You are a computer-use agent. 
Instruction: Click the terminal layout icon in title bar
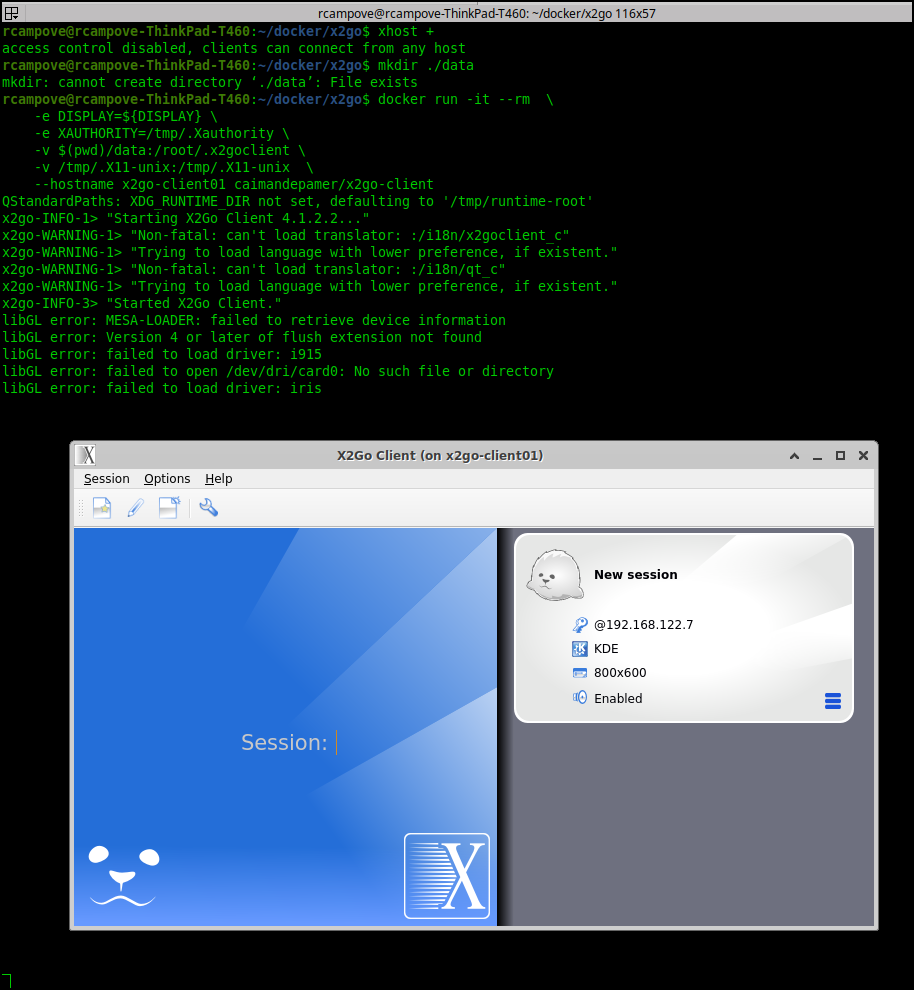tap(11, 13)
